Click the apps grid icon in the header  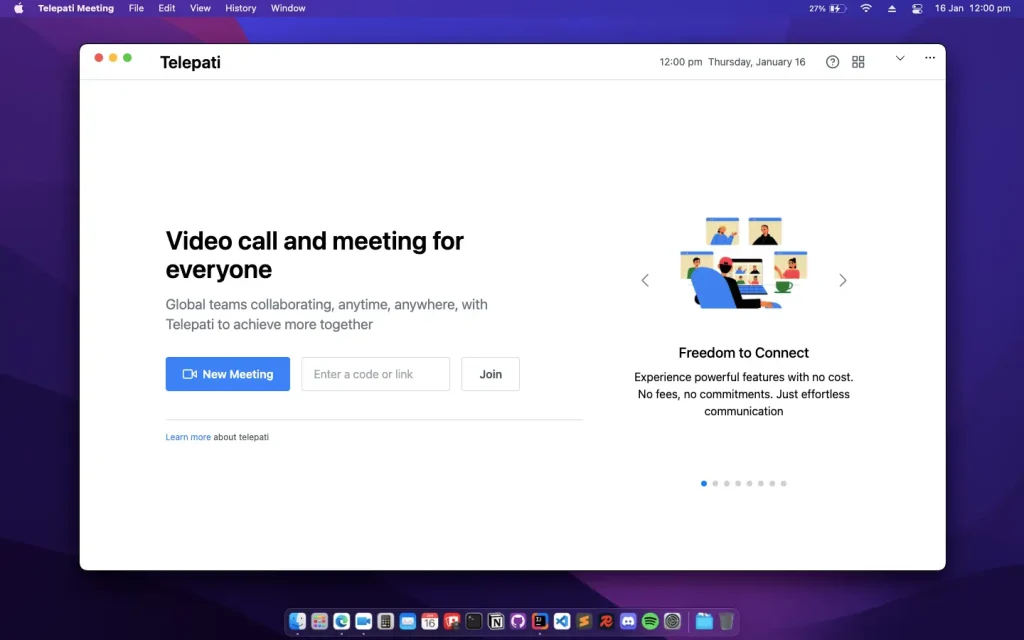858,61
